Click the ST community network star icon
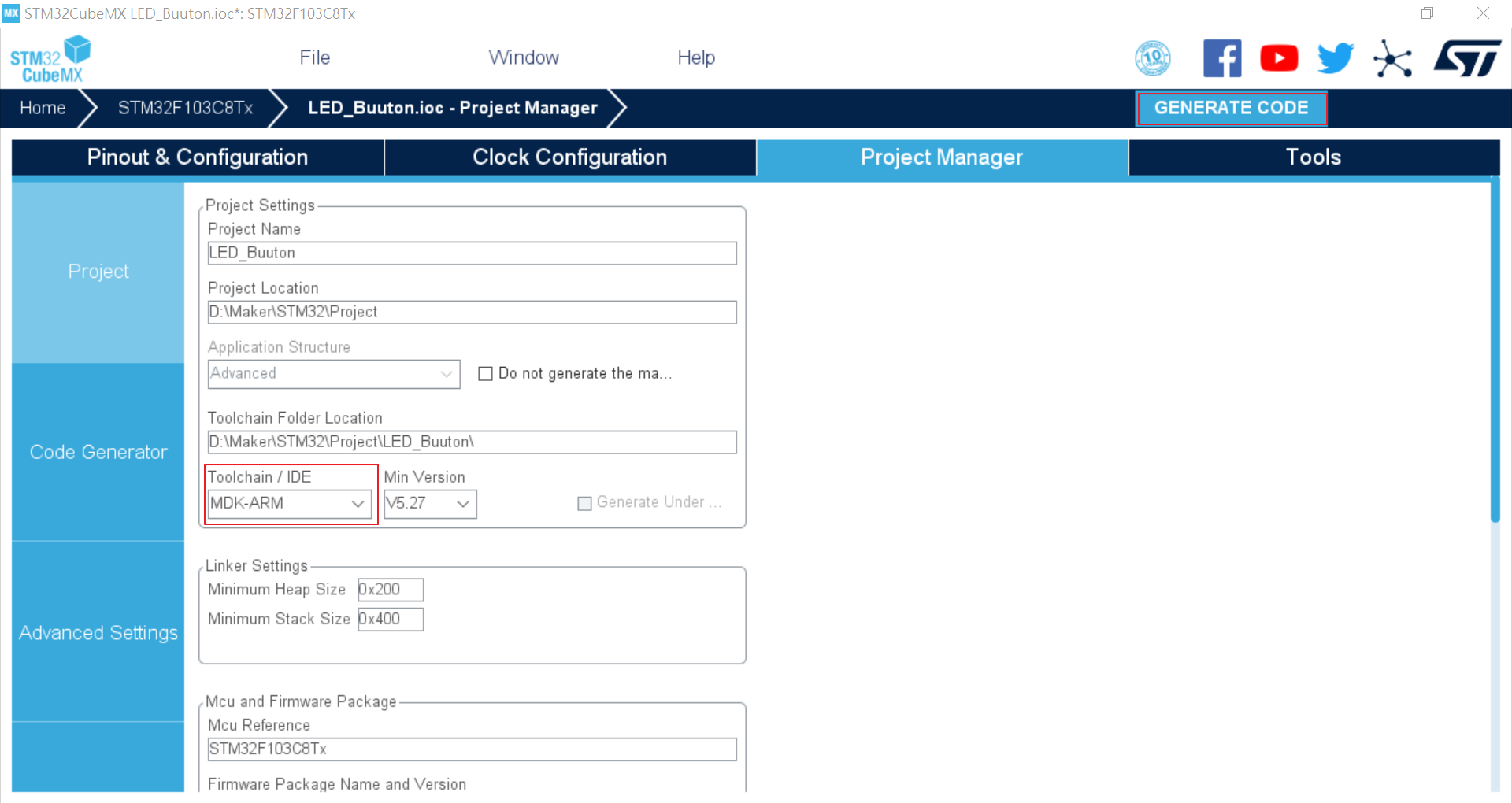Screen dimensions: 1512x803 1392,58
